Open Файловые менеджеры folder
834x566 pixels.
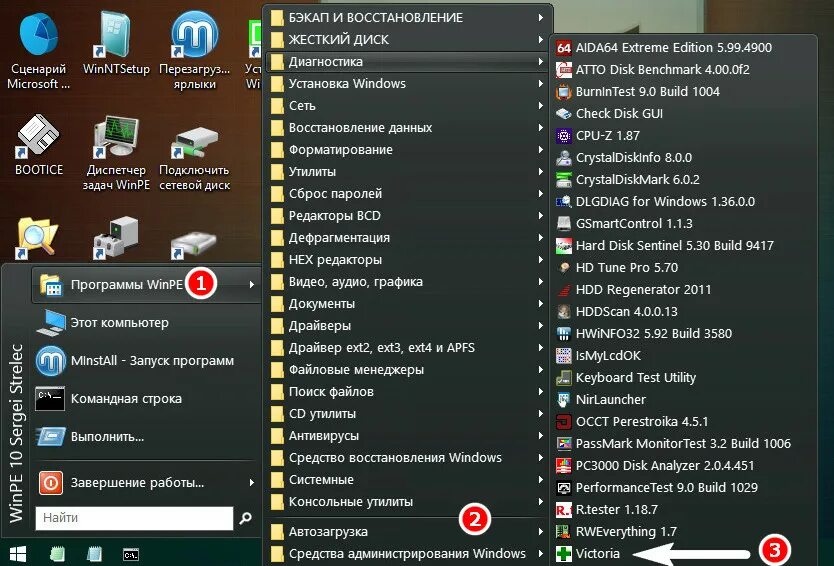point(408,370)
